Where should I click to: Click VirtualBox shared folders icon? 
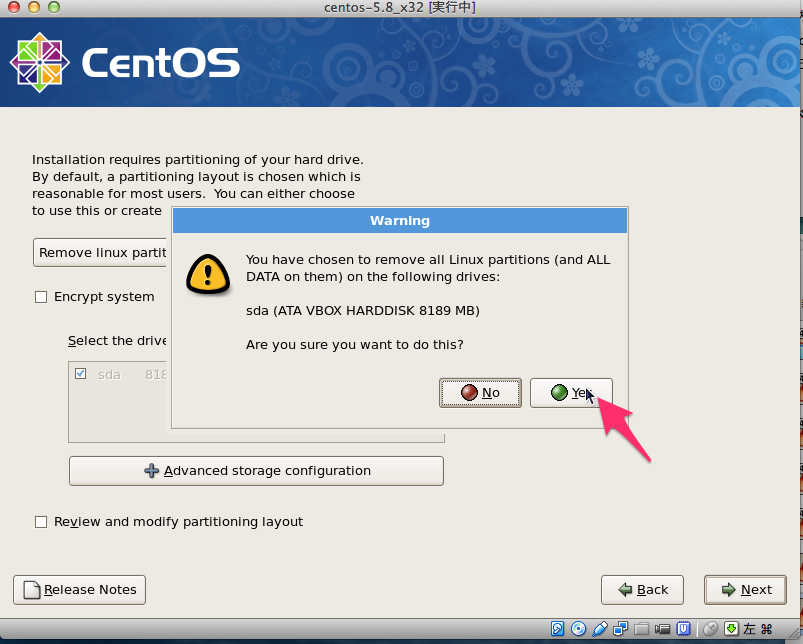click(x=641, y=629)
